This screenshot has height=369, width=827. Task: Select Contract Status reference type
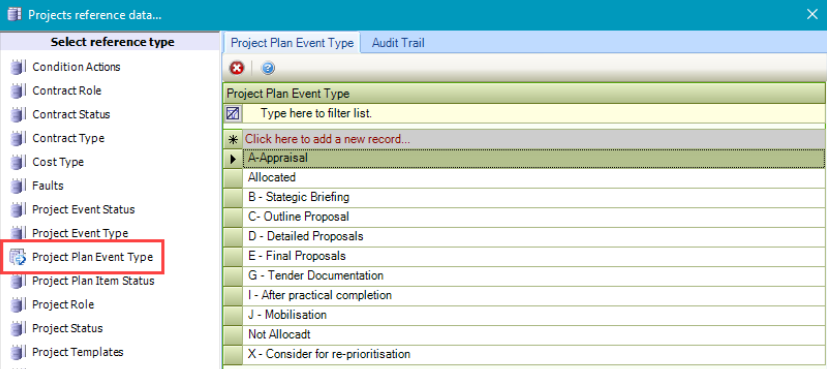pos(71,114)
